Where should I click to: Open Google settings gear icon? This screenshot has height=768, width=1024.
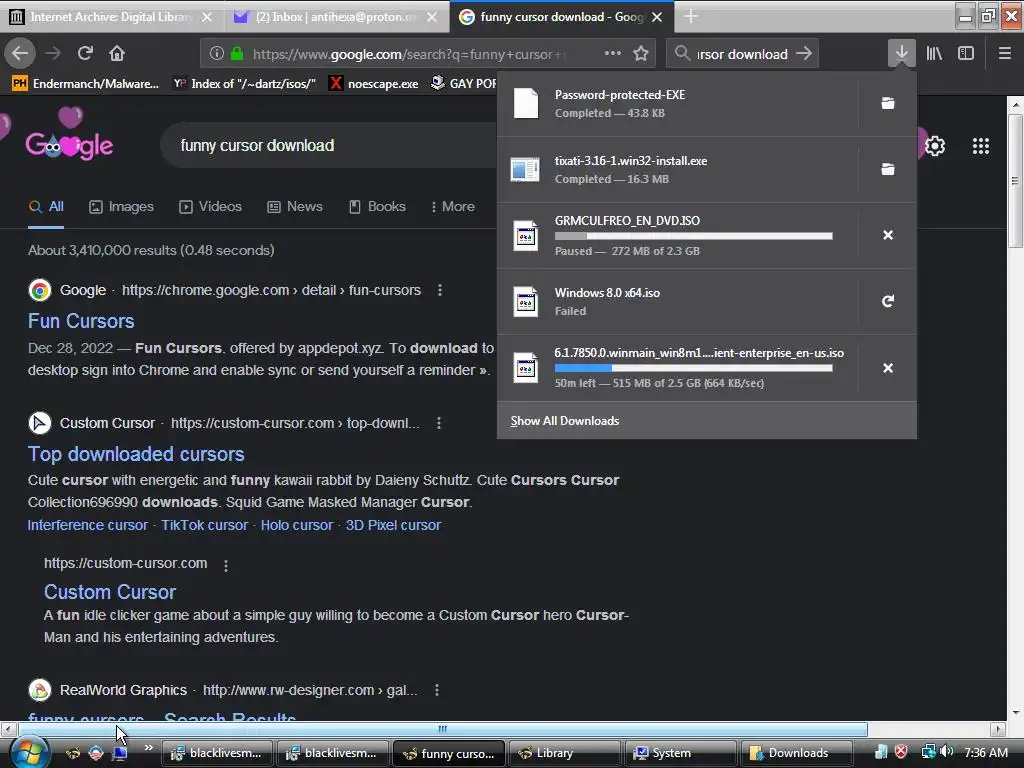(935, 146)
